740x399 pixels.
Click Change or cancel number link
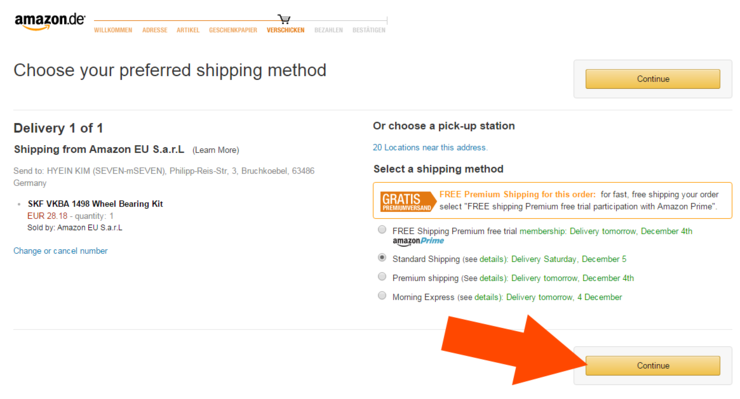60,251
